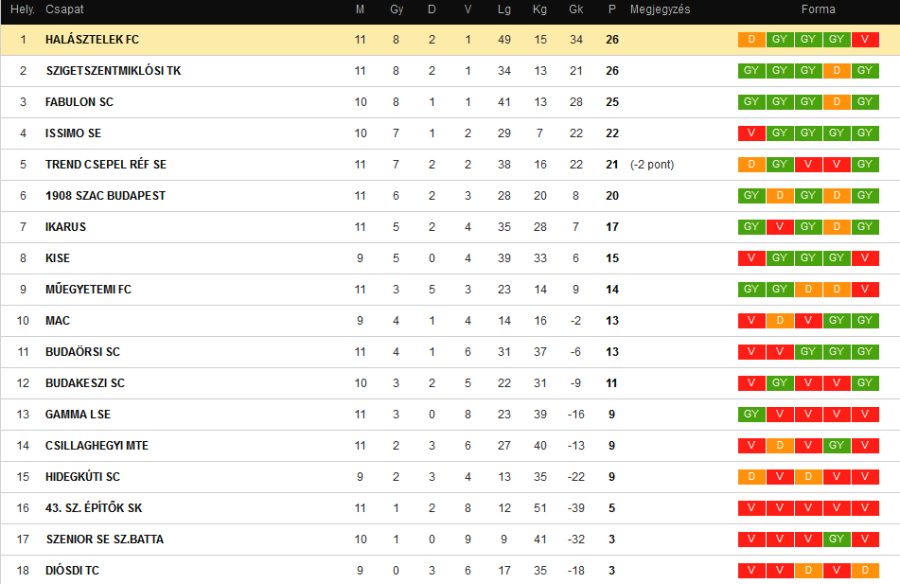Viewport: 900px width, 584px height.
Task: Open the Fabulon SC team link
Action: coord(79,102)
